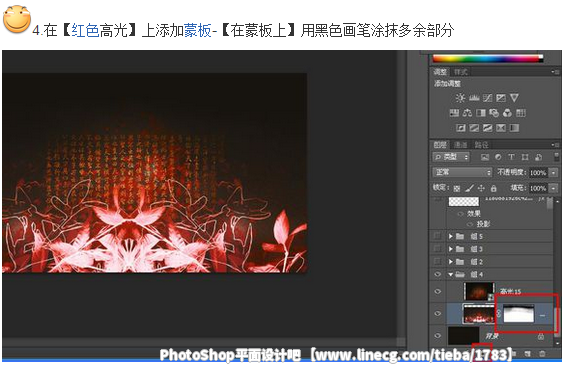Add a Brightness/Contrast adjustment (sun icon)
Screen dimensions: 568x374
[460, 98]
